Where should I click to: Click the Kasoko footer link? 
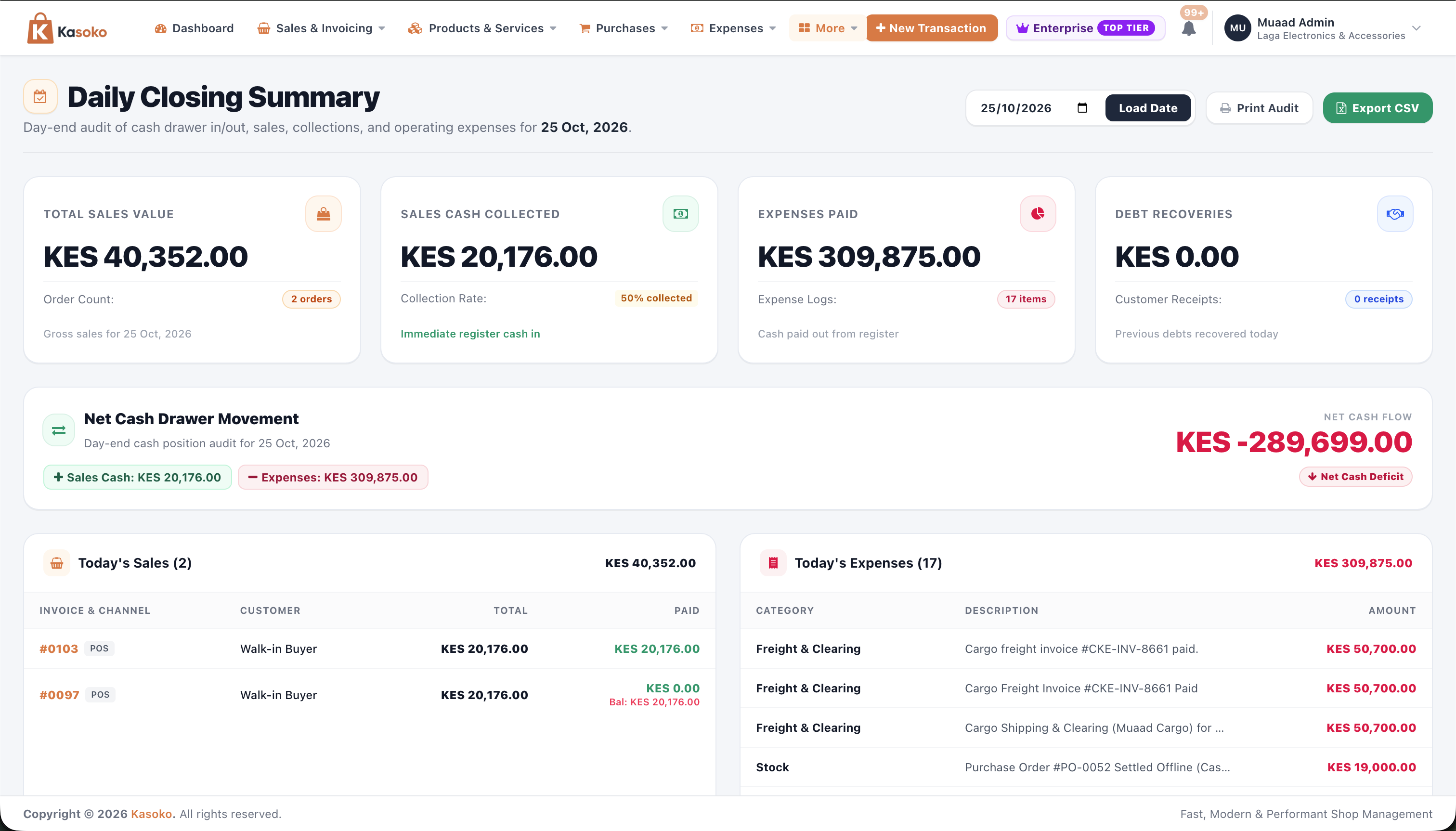[x=151, y=815]
